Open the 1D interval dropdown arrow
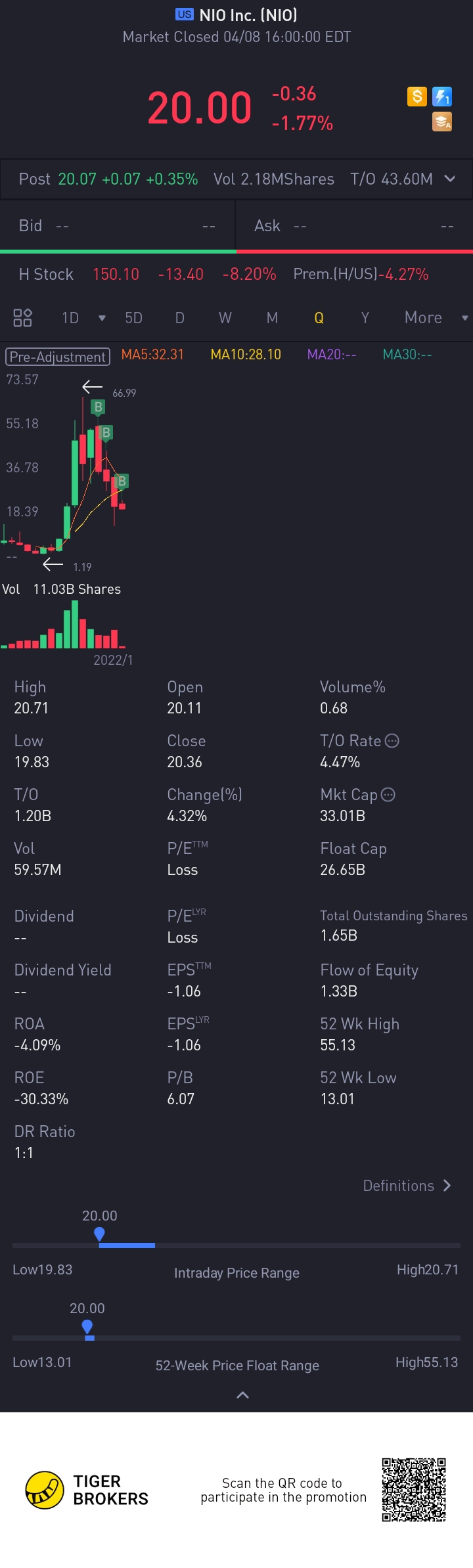Viewport: 473px width, 1568px height. point(102,319)
